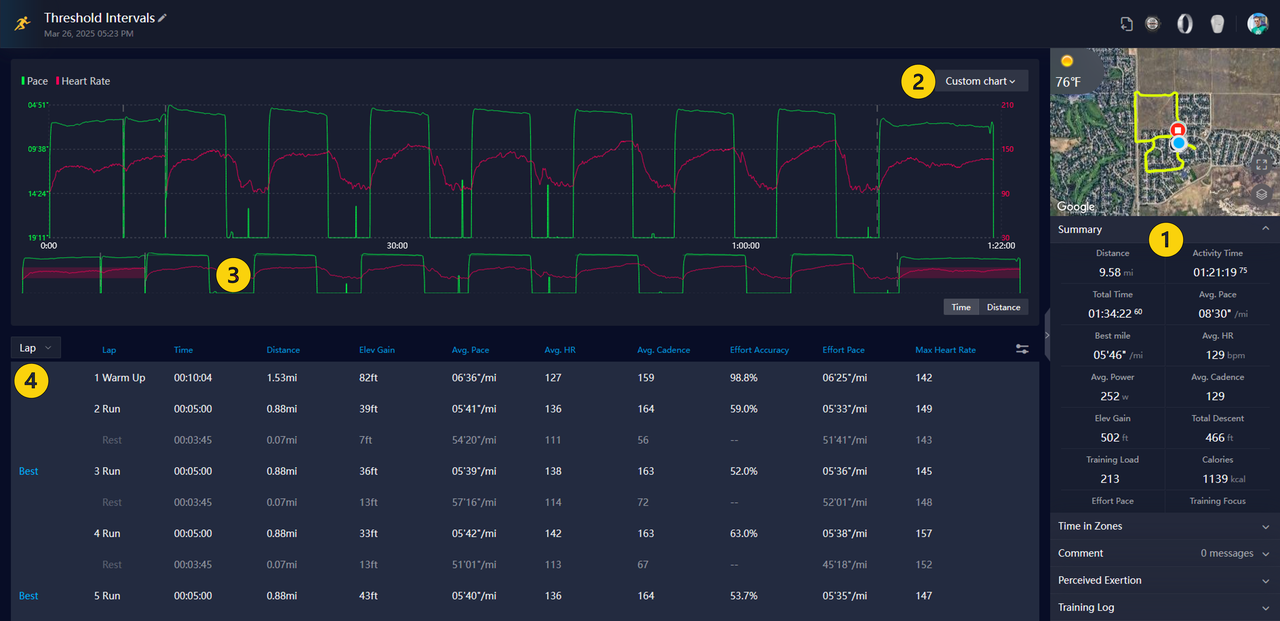Viewport: 1280px width, 621px height.
Task: Switch chart x-axis to Distance
Action: [1003, 307]
